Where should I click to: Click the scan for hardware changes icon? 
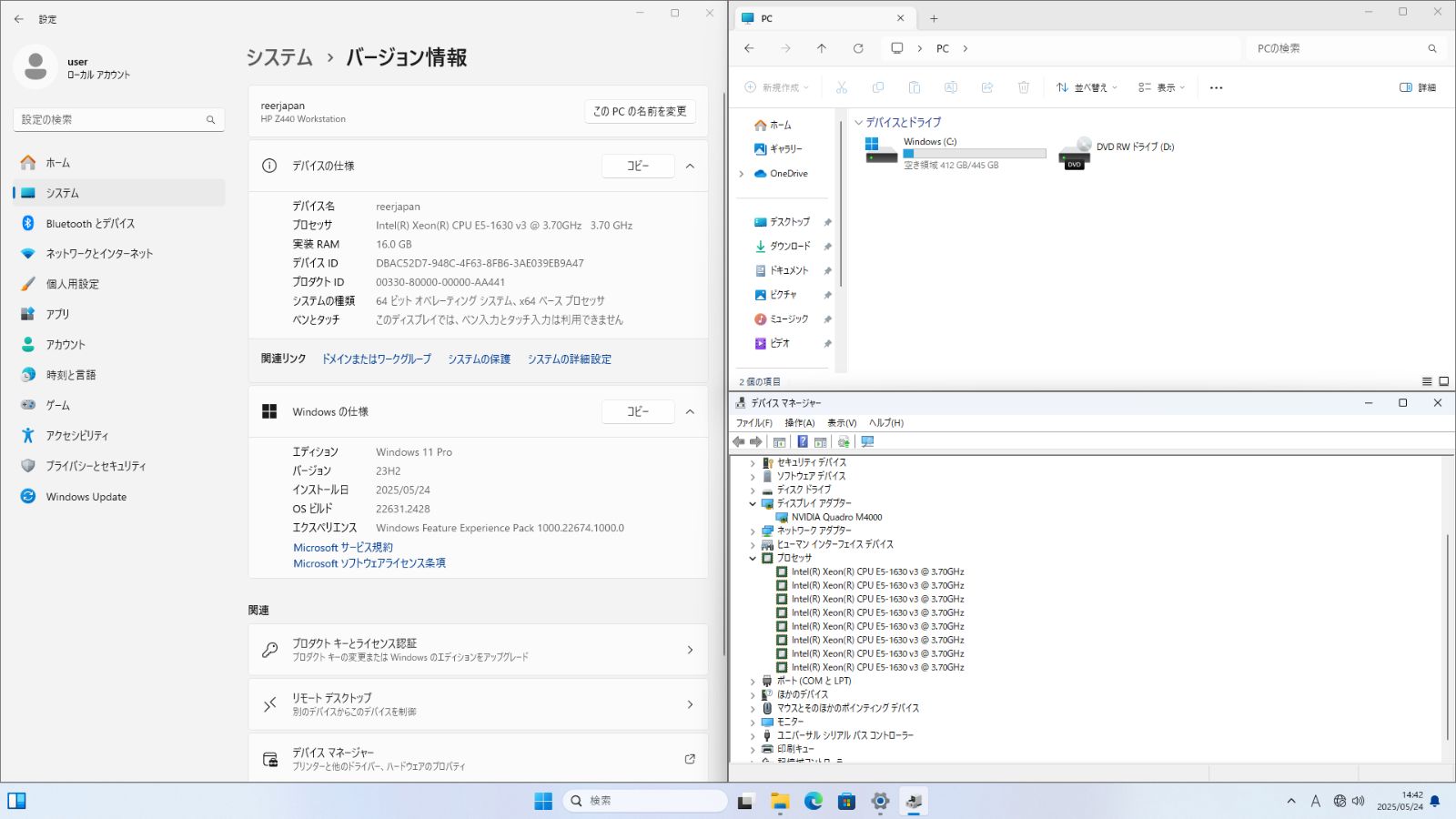(x=844, y=441)
